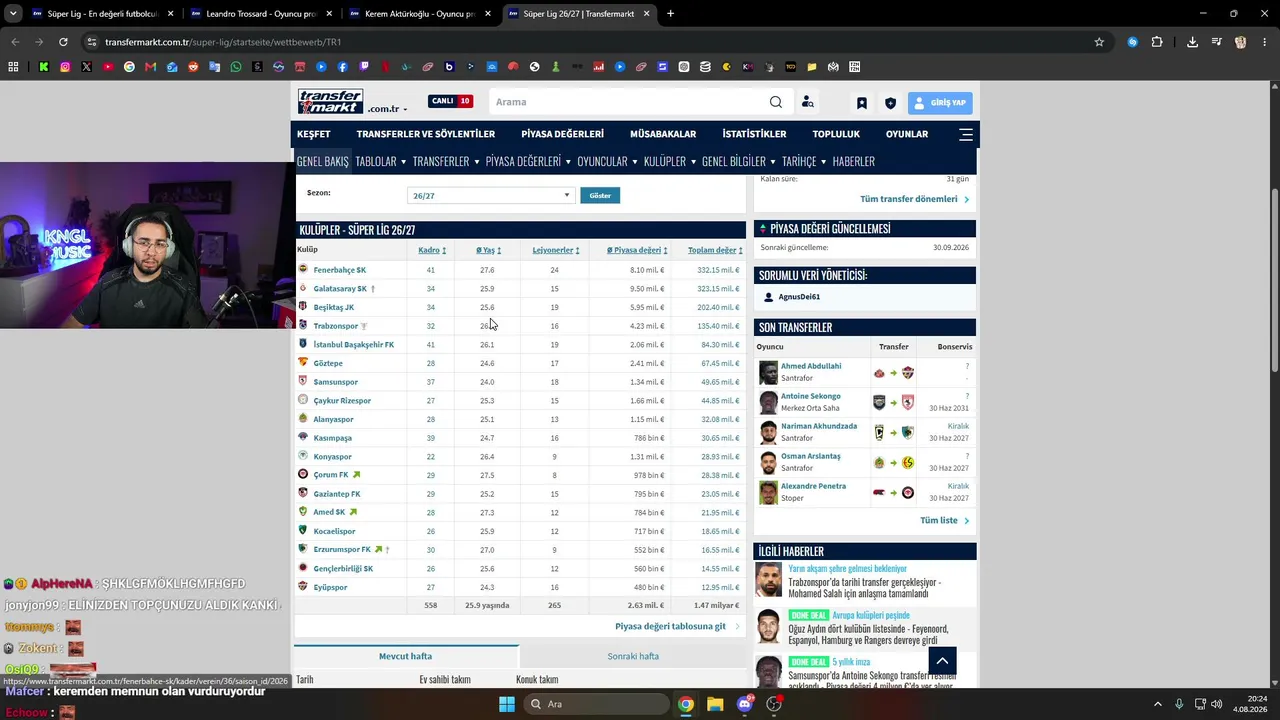Click the scroll-to-top arrow button
Viewport: 1280px width, 720px height.
(x=943, y=660)
